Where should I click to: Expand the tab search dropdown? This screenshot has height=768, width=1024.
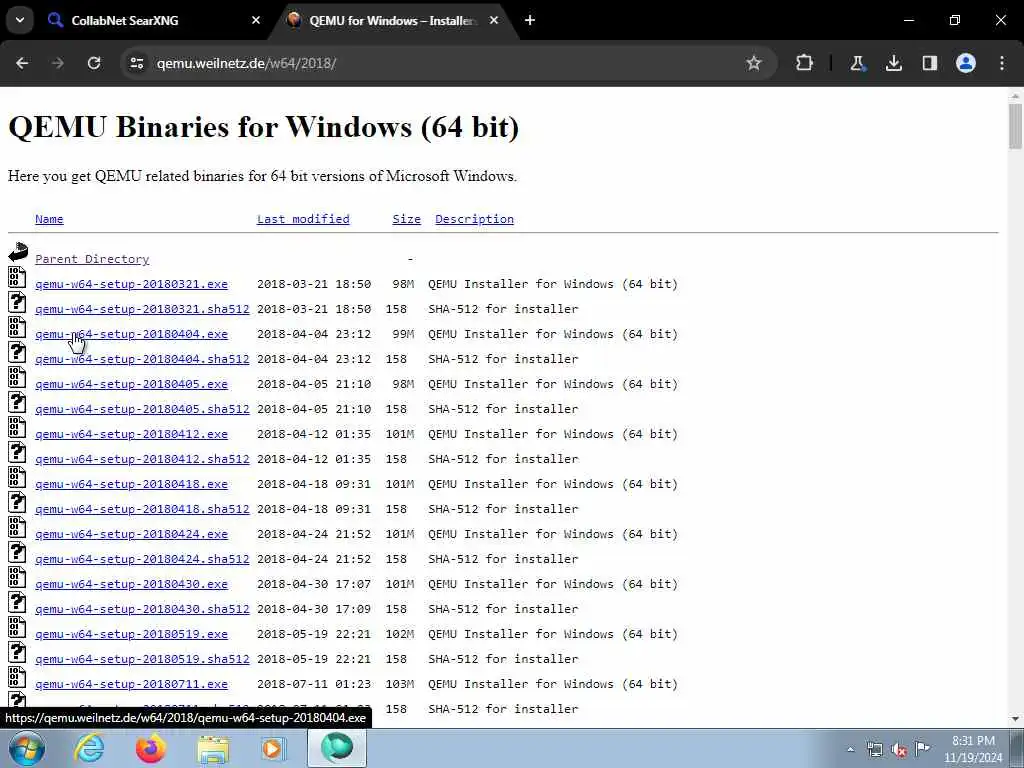click(20, 20)
